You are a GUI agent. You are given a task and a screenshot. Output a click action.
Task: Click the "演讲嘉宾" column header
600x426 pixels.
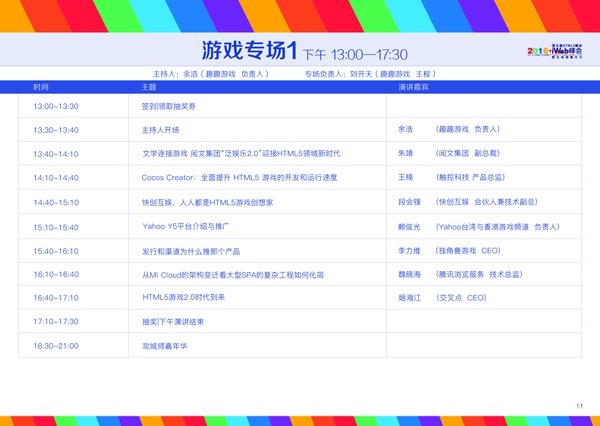(413, 87)
